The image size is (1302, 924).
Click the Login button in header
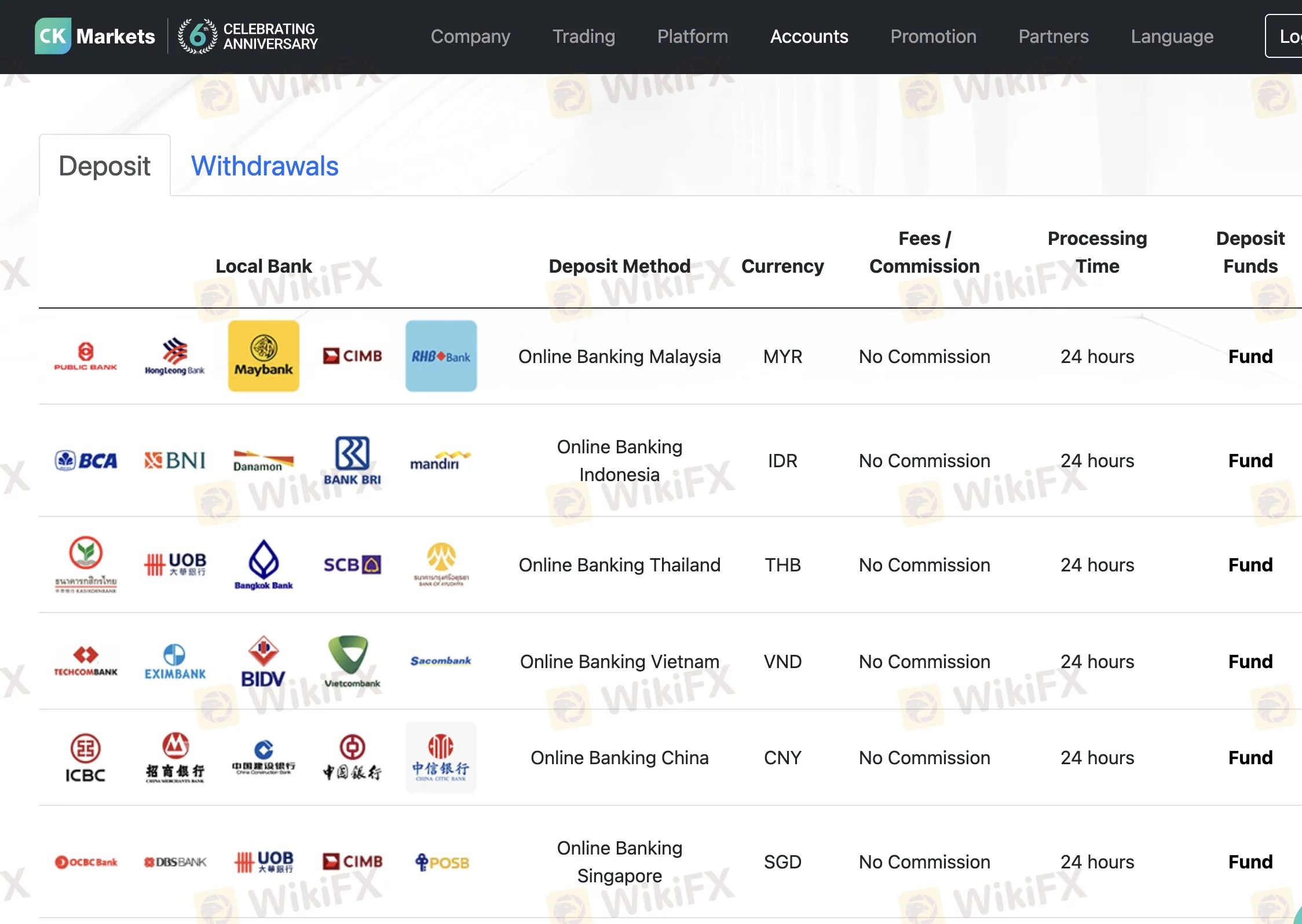[1284, 36]
